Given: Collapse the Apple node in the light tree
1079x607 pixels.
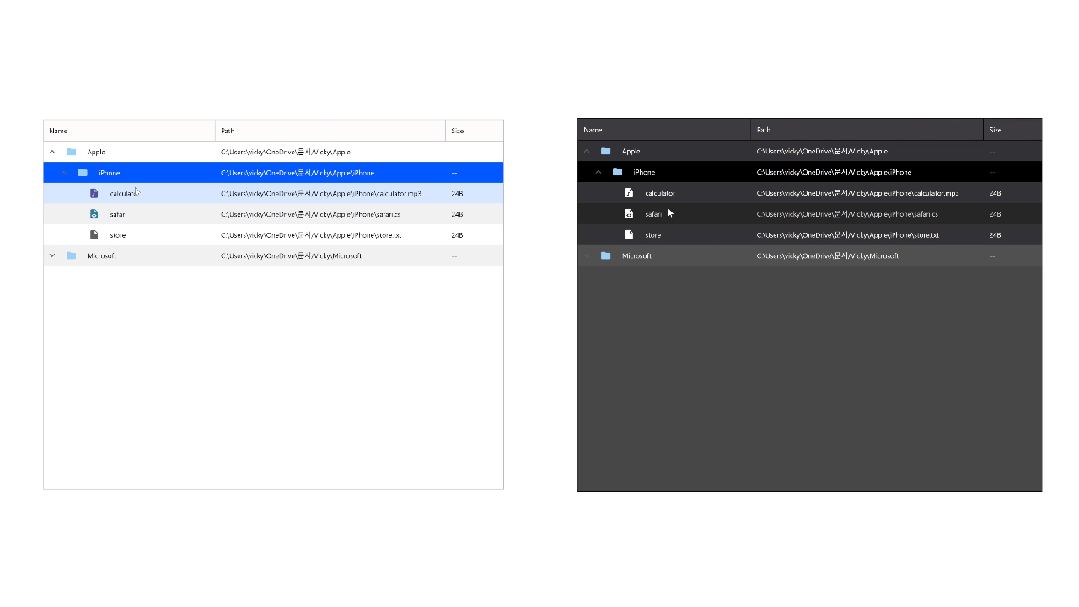Looking at the screenshot, I should pos(52,151).
